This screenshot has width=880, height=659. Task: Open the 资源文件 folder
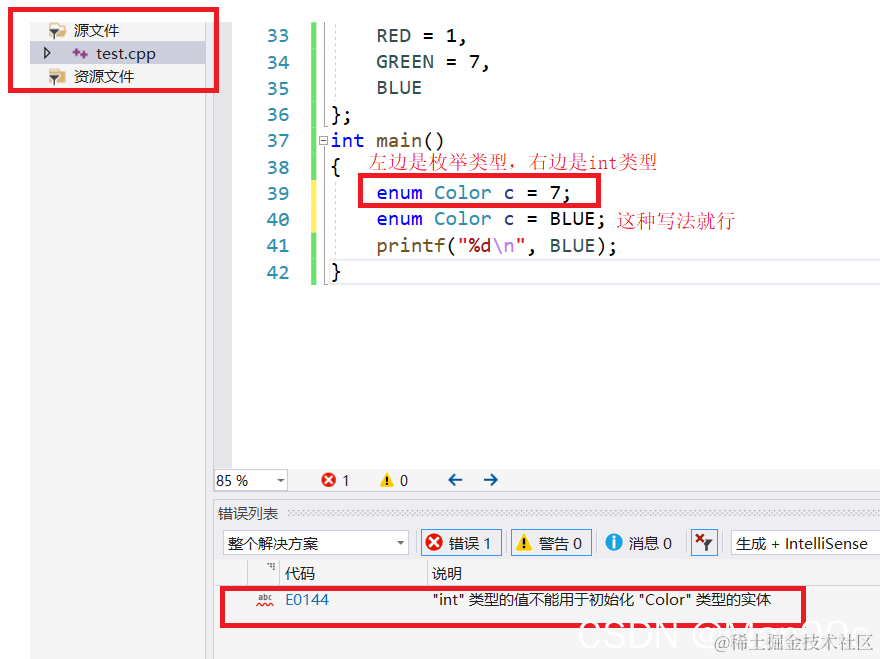[x=104, y=76]
